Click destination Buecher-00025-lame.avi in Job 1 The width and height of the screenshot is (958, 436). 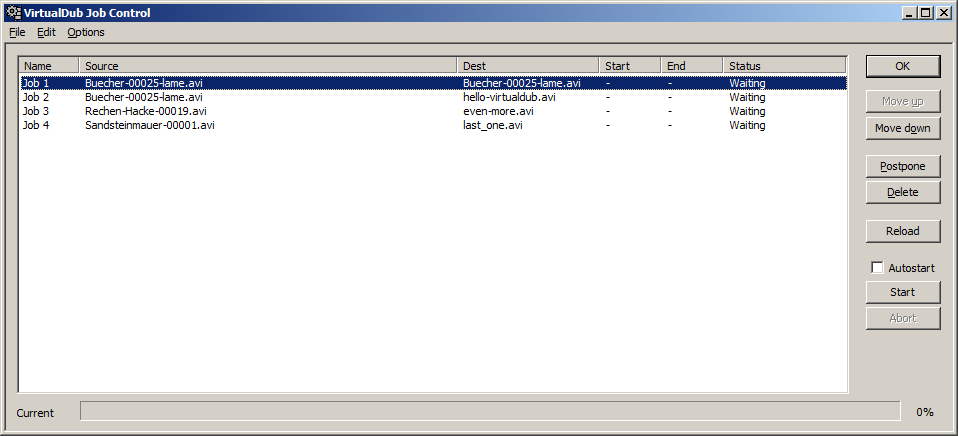pos(522,83)
